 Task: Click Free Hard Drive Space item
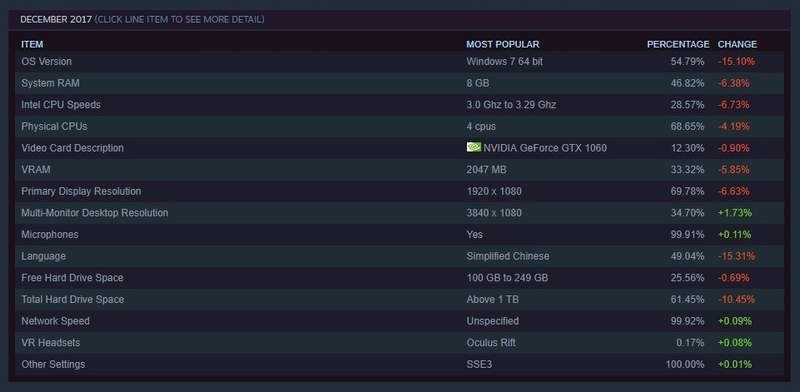point(399,278)
